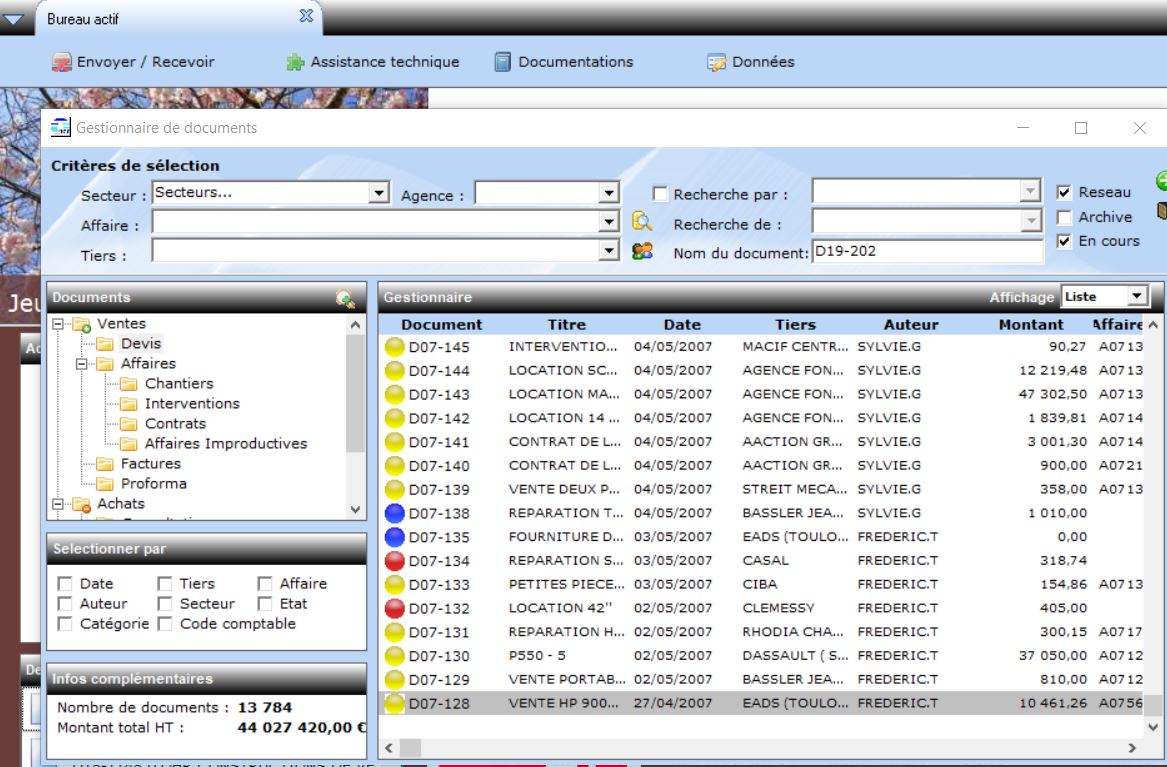The width and height of the screenshot is (1167, 767).
Task: Click the horizontal scrollbar under document list
Action: pyautogui.click(x=760, y=747)
